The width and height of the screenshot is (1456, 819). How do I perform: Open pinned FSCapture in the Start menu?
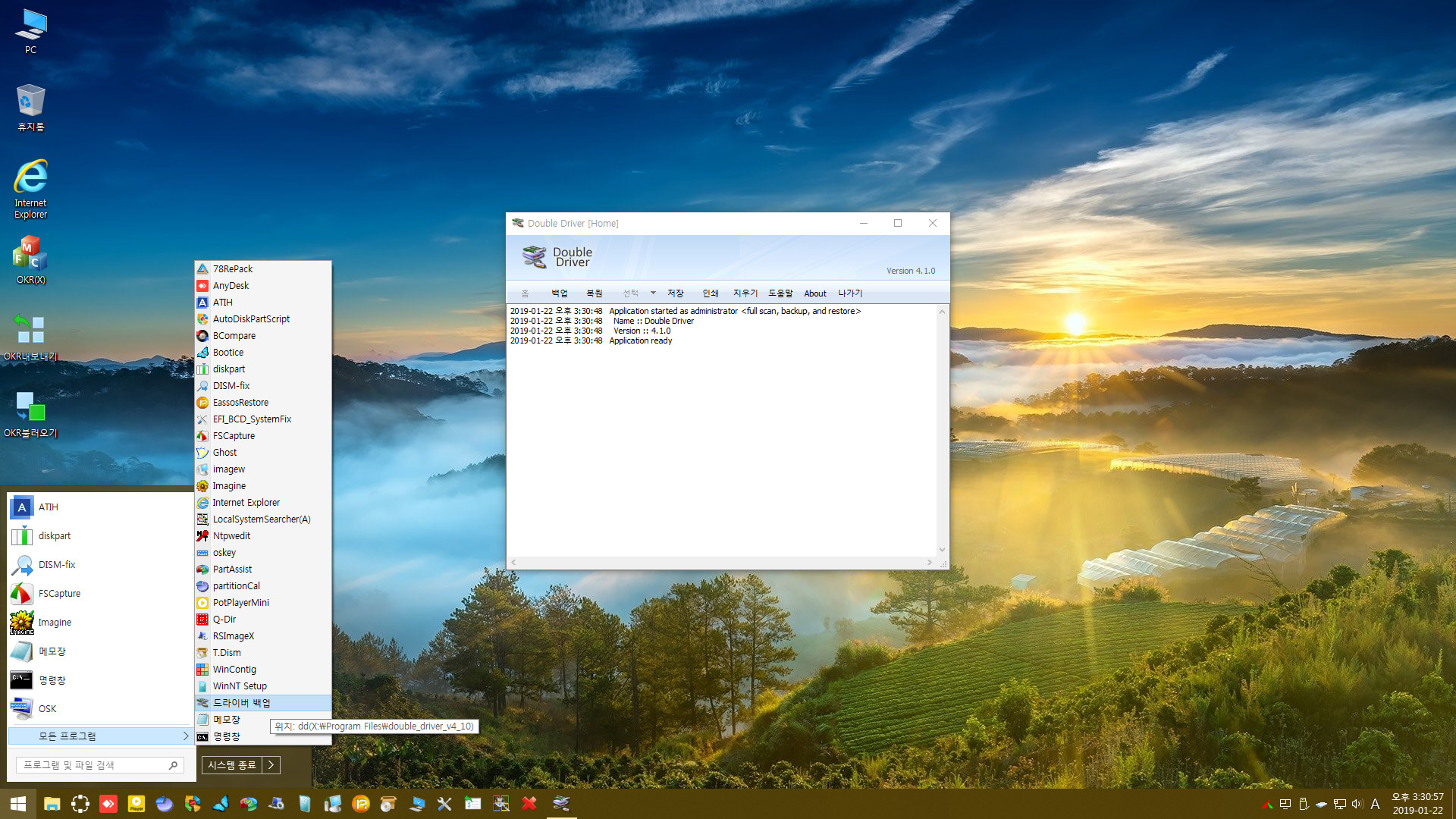coord(100,594)
